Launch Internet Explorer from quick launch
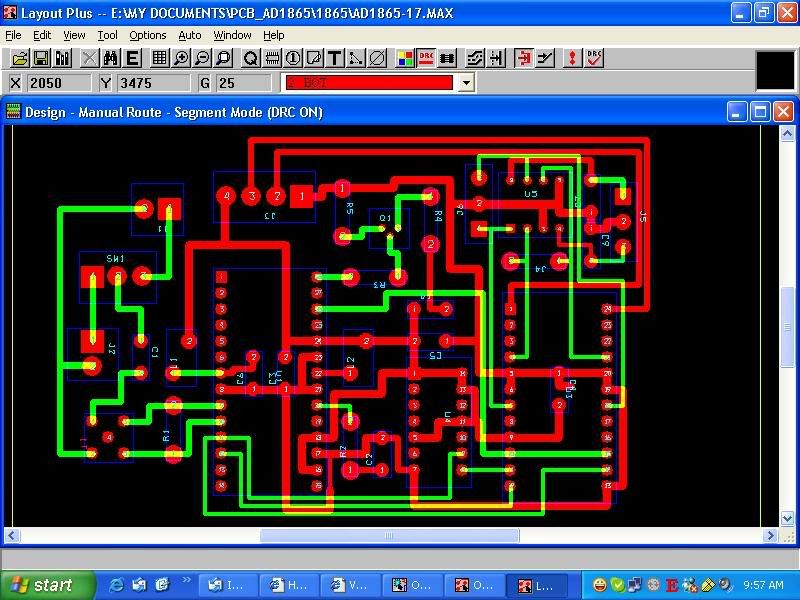The width and height of the screenshot is (800, 600). tap(116, 585)
